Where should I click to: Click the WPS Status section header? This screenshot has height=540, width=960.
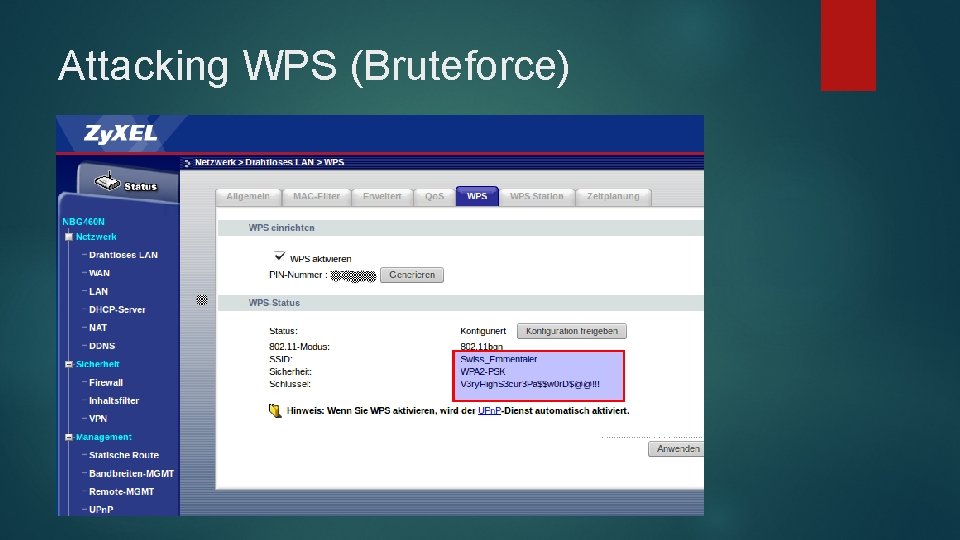[x=274, y=303]
